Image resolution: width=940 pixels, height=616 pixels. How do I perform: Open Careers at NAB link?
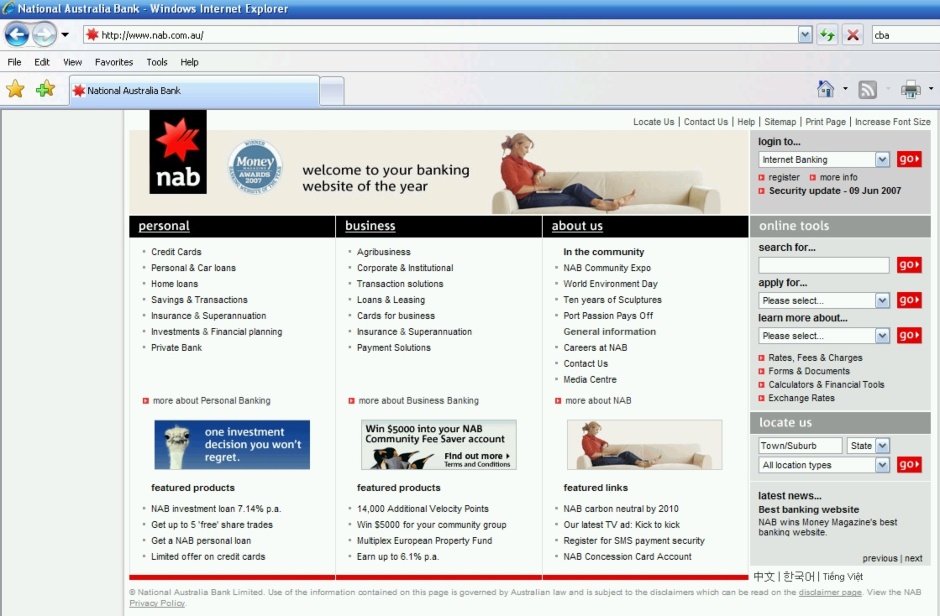[595, 348]
